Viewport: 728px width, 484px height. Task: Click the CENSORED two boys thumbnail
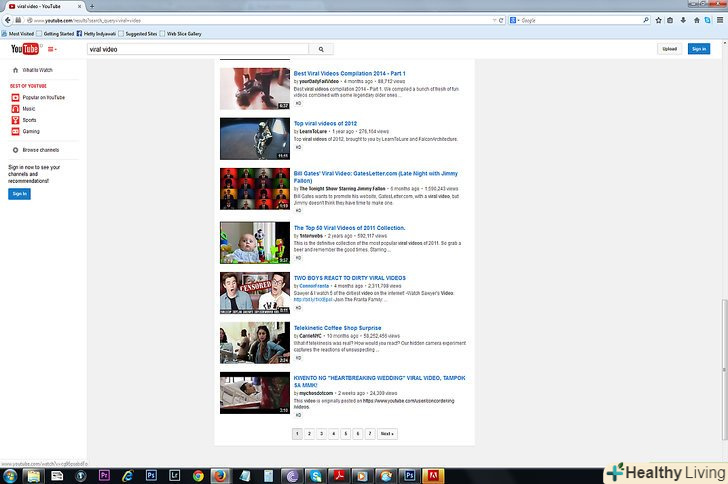click(255, 293)
